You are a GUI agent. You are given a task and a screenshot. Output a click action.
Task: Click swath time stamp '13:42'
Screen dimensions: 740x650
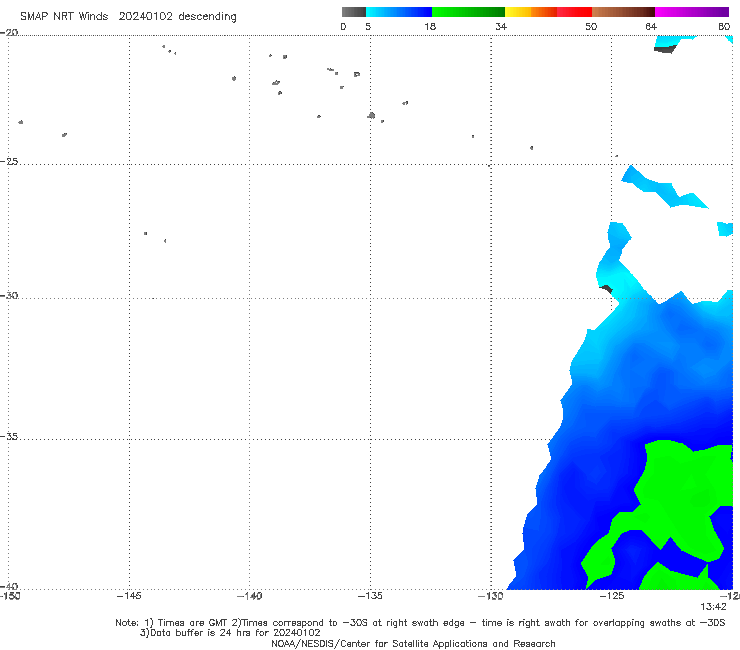tap(713, 607)
